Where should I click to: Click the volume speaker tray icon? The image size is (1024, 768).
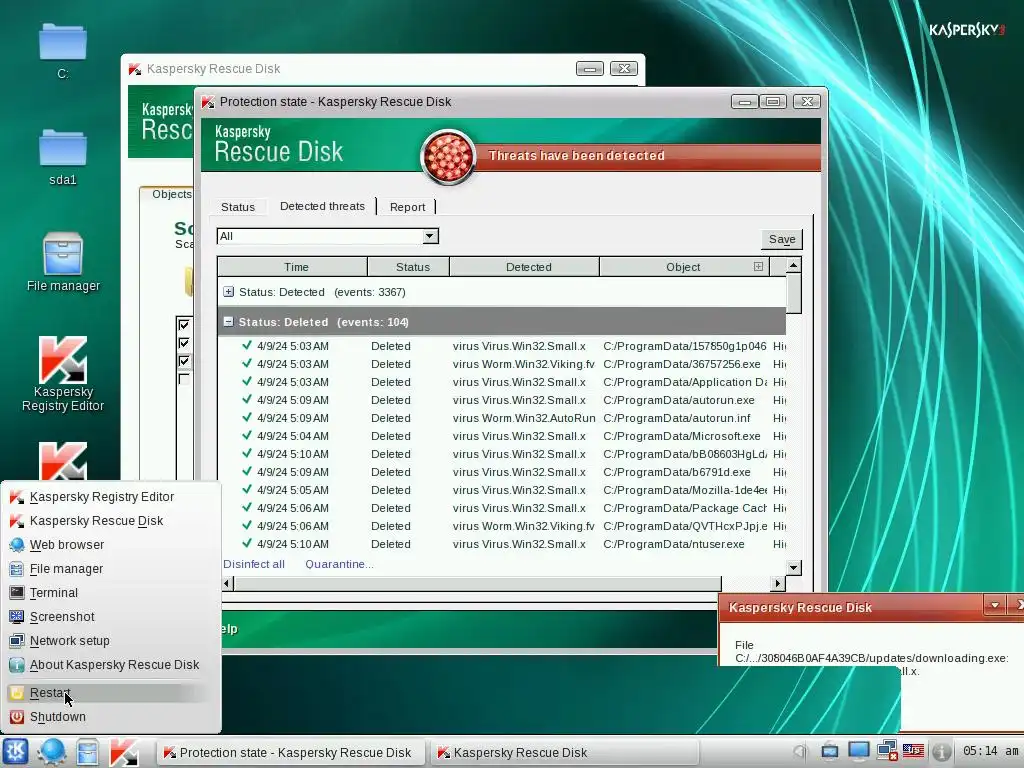(x=801, y=752)
